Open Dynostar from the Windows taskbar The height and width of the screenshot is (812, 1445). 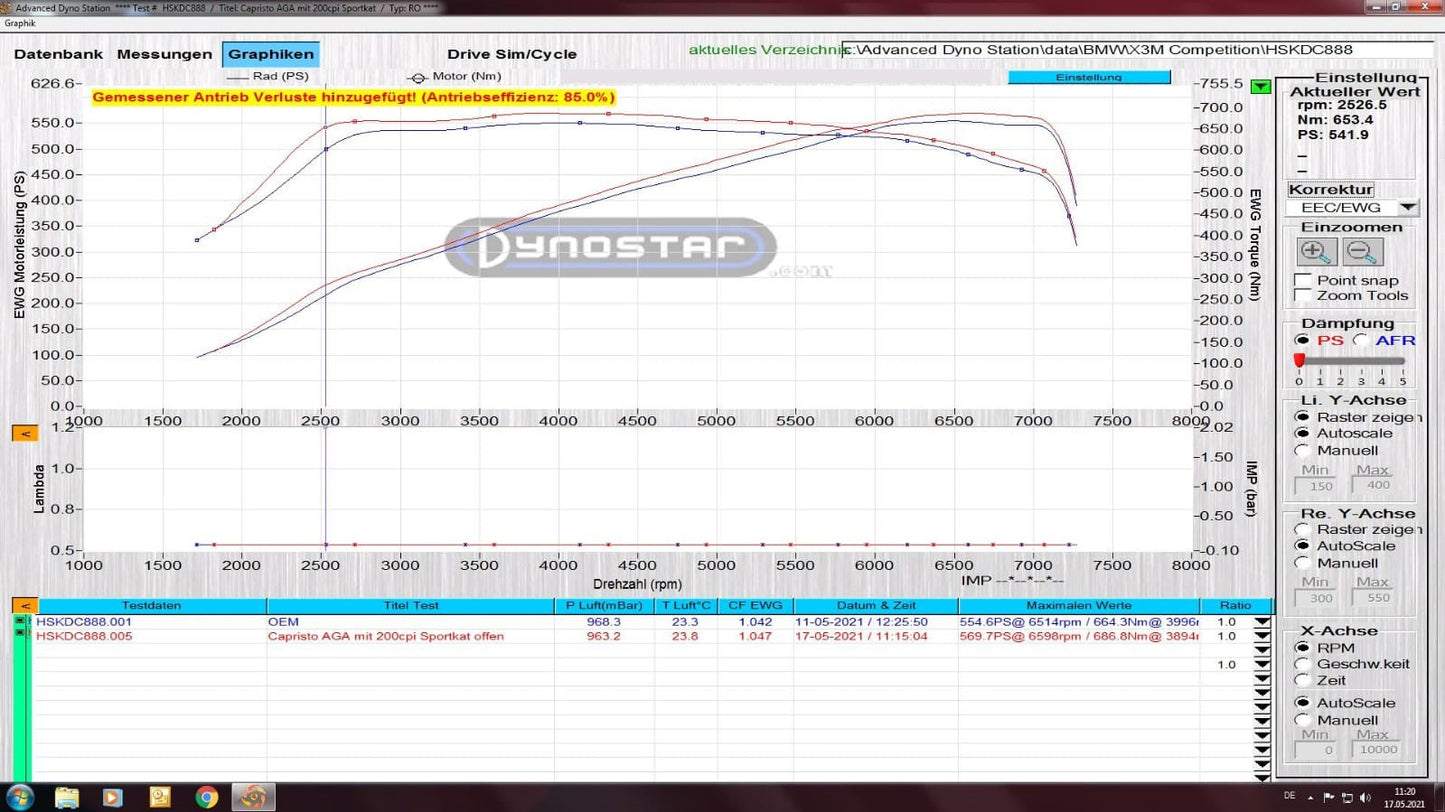252,797
